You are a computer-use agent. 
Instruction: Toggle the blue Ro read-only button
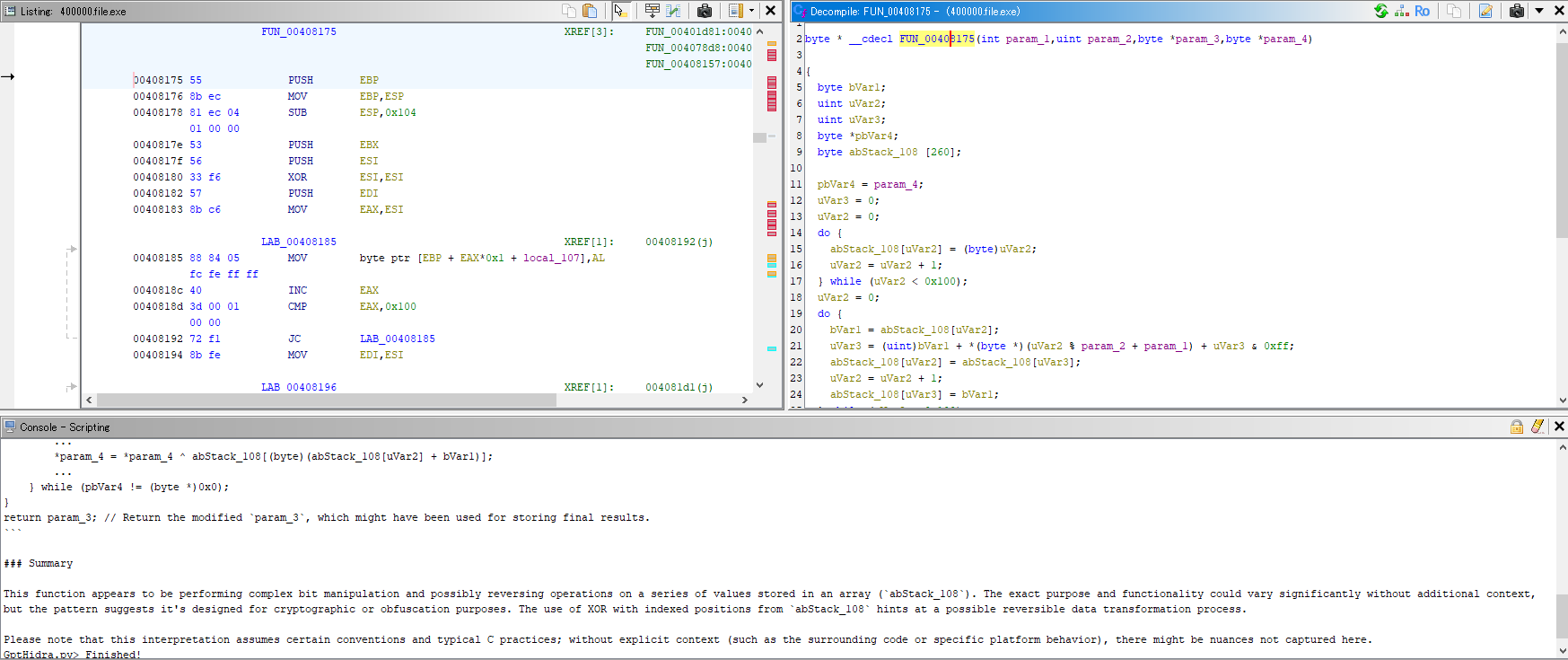pyautogui.click(x=1423, y=11)
